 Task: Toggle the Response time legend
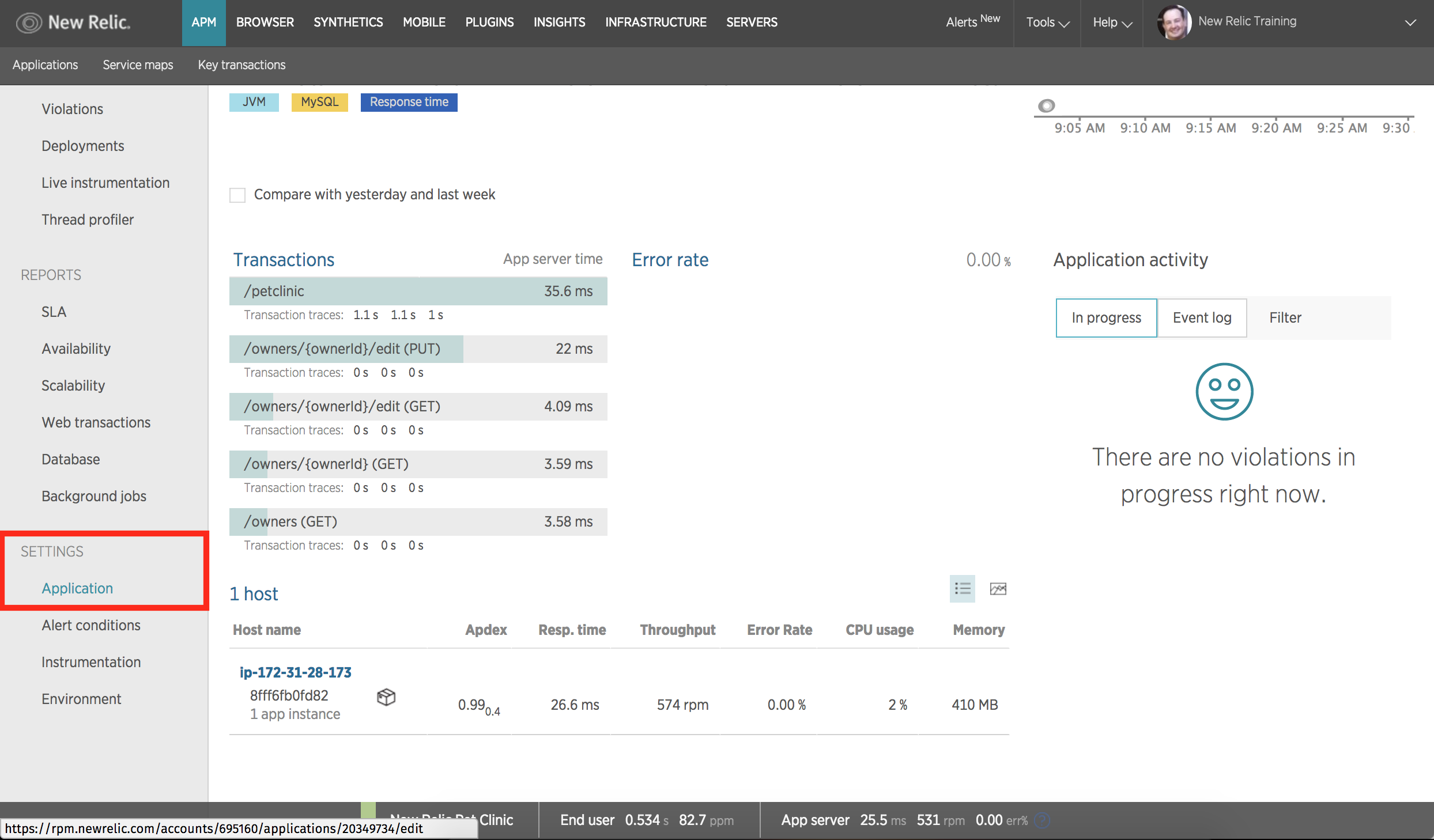409,102
